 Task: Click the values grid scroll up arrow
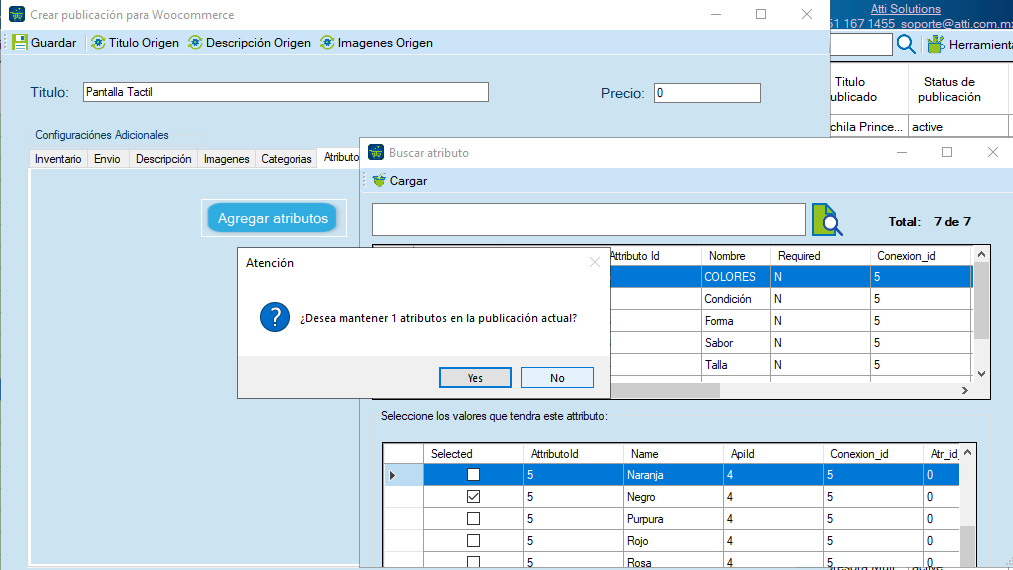pyautogui.click(x=967, y=452)
